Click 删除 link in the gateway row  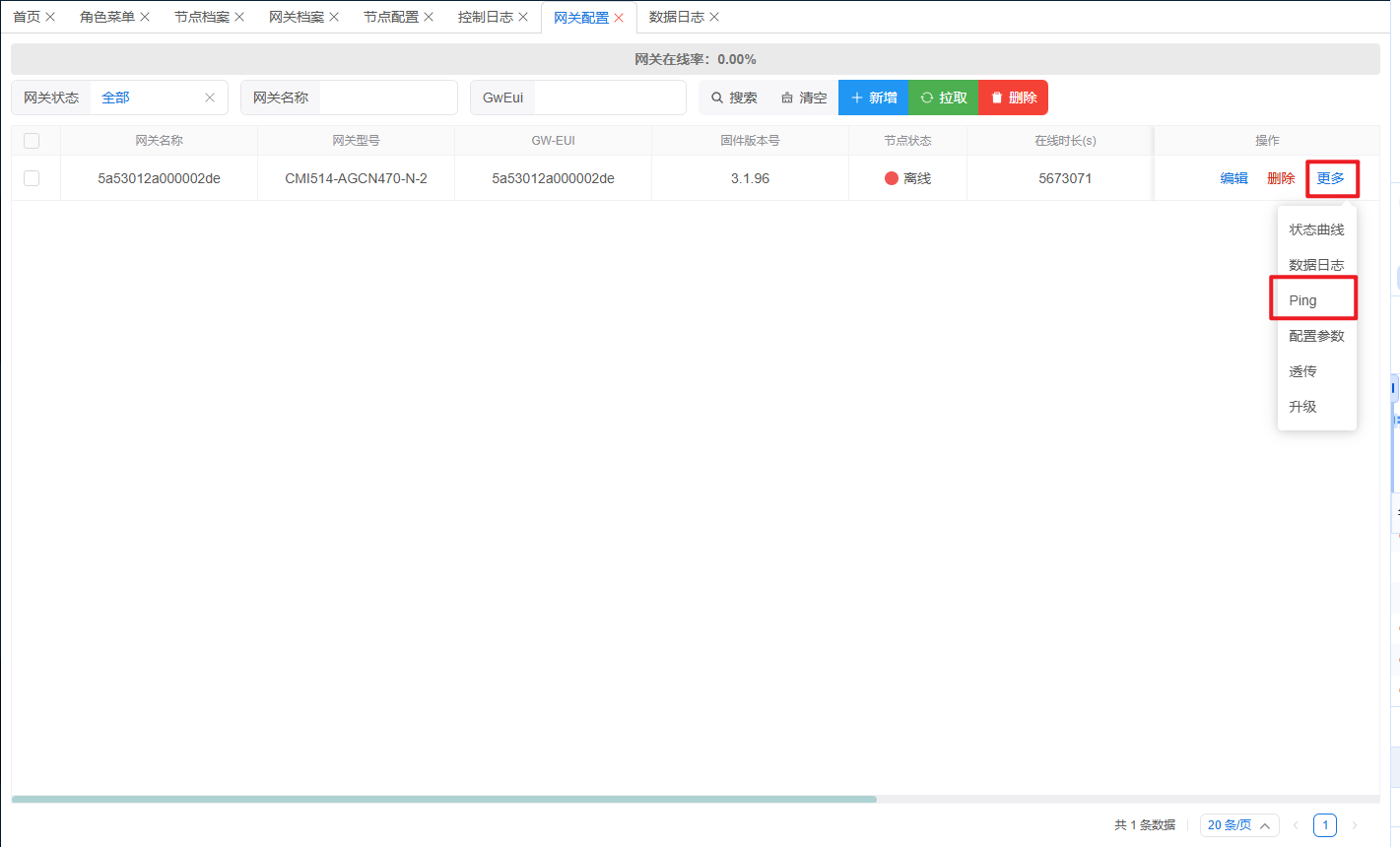click(1281, 178)
